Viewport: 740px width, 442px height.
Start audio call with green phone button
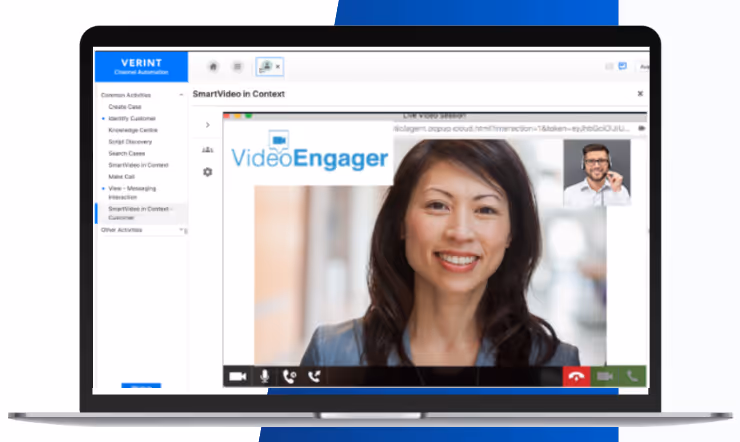click(x=632, y=376)
